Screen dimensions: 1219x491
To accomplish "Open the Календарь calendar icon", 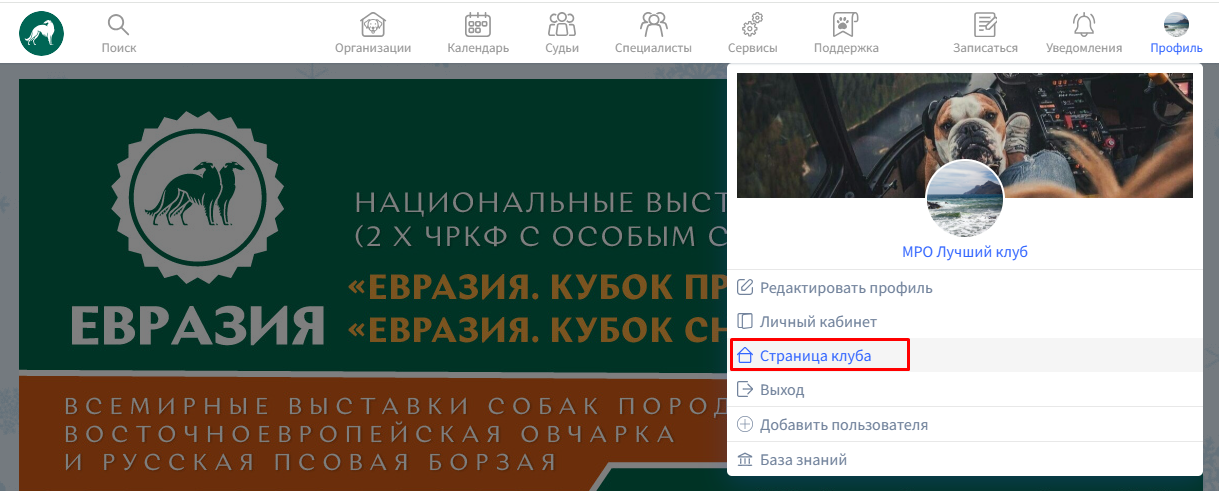I will pyautogui.click(x=478, y=25).
